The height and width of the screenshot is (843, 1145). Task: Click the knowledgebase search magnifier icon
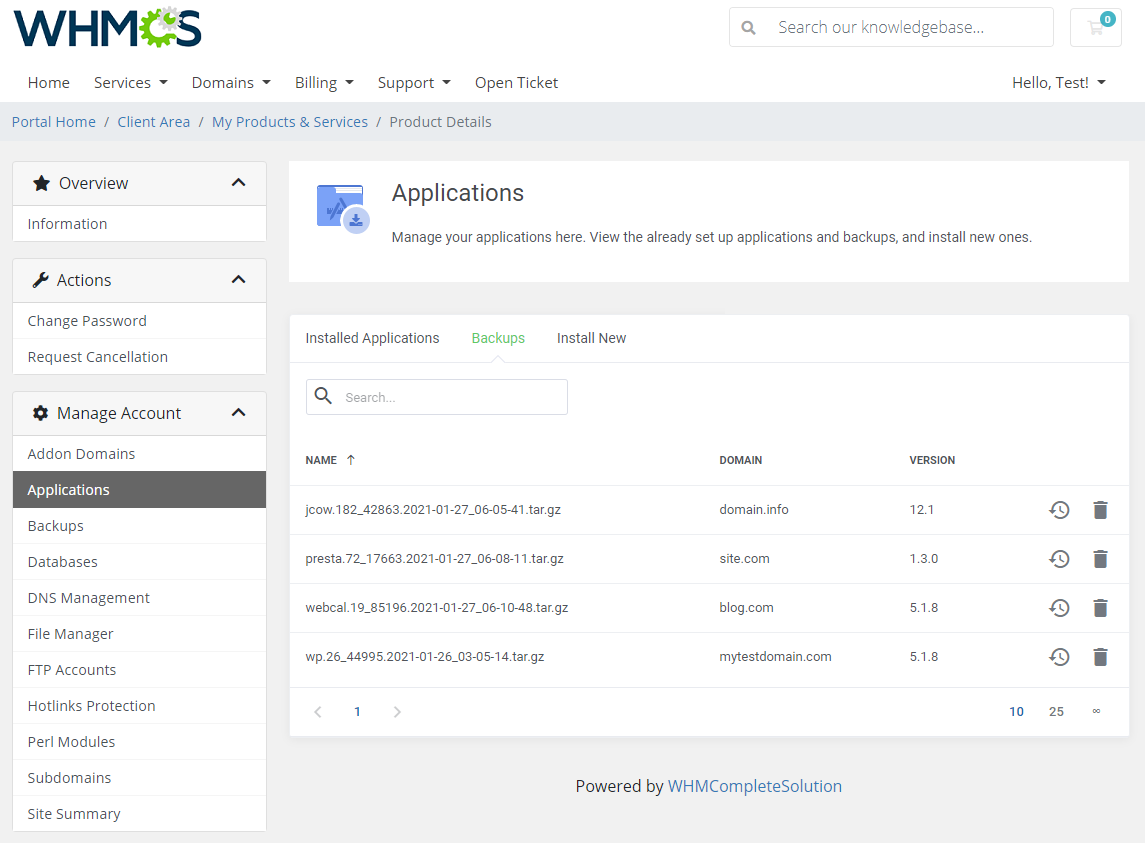pyautogui.click(x=748, y=27)
